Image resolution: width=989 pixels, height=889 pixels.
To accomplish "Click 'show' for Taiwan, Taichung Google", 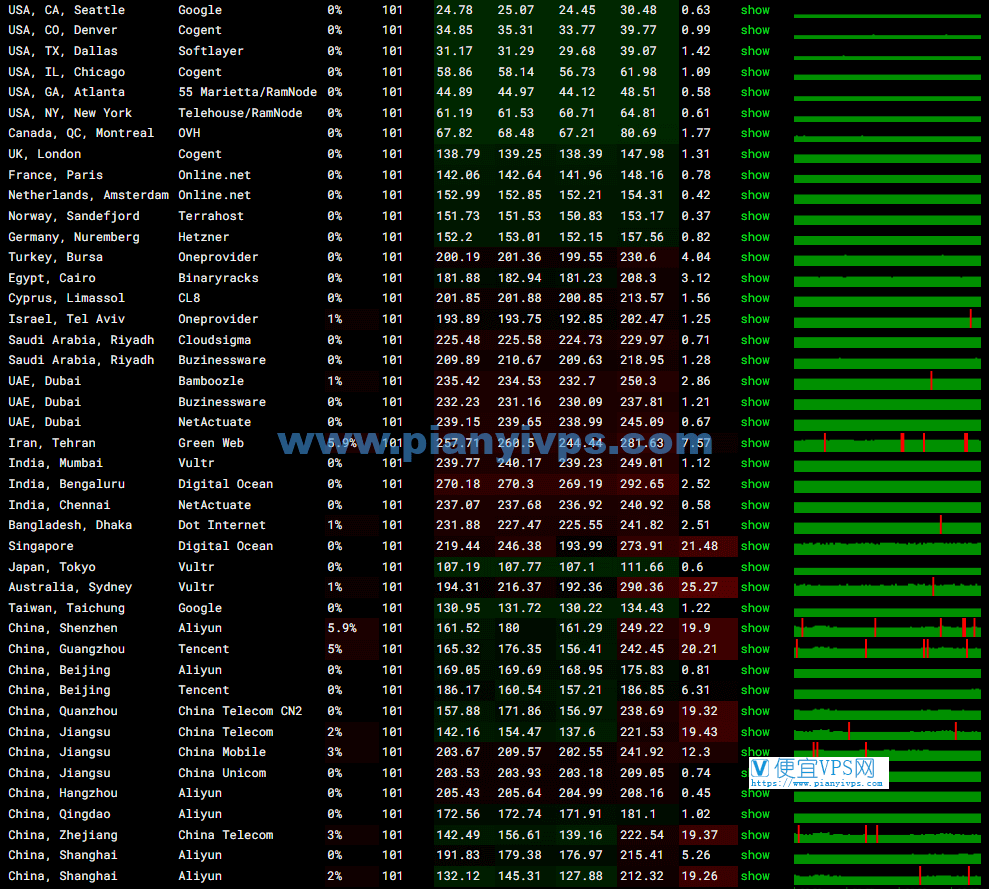I will 755,608.
